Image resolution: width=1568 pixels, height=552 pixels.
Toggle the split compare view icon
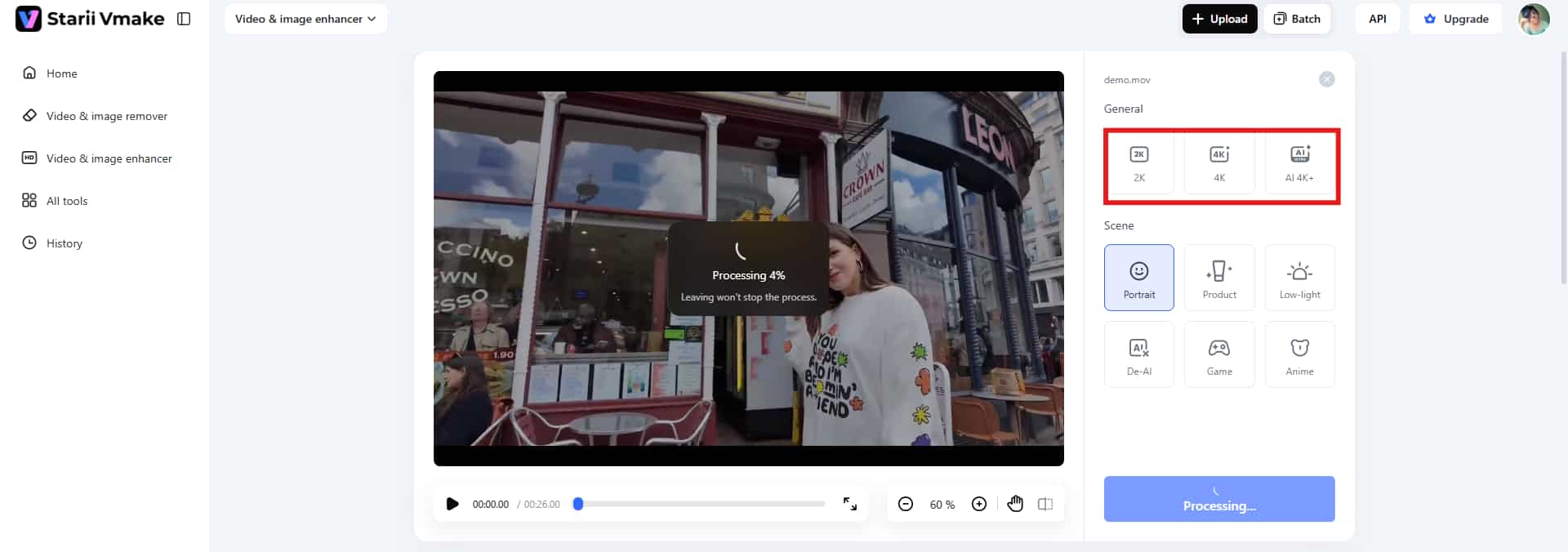(1045, 504)
